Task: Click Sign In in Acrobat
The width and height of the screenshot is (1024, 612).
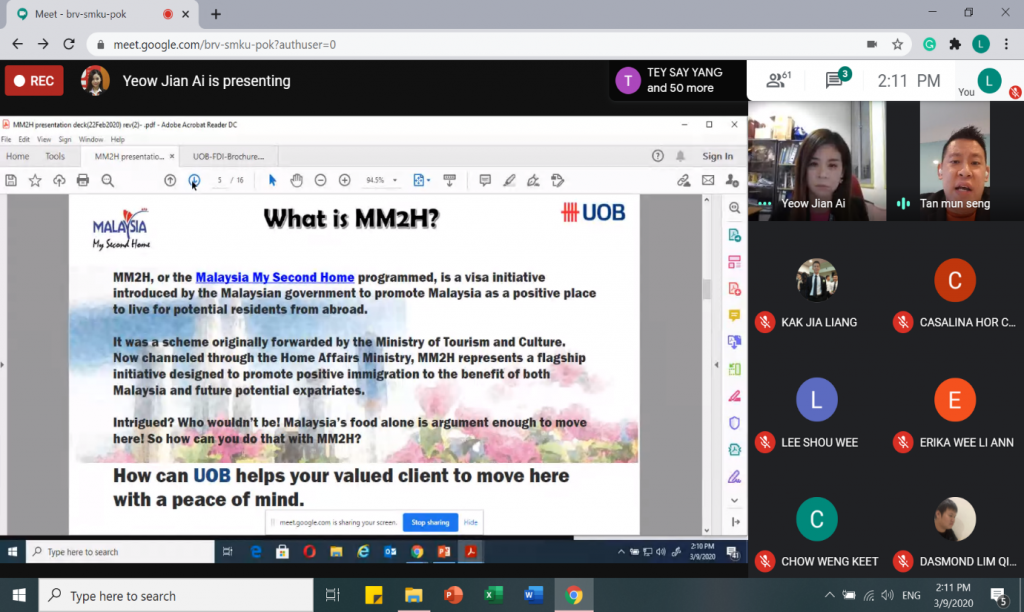Action: coord(718,156)
